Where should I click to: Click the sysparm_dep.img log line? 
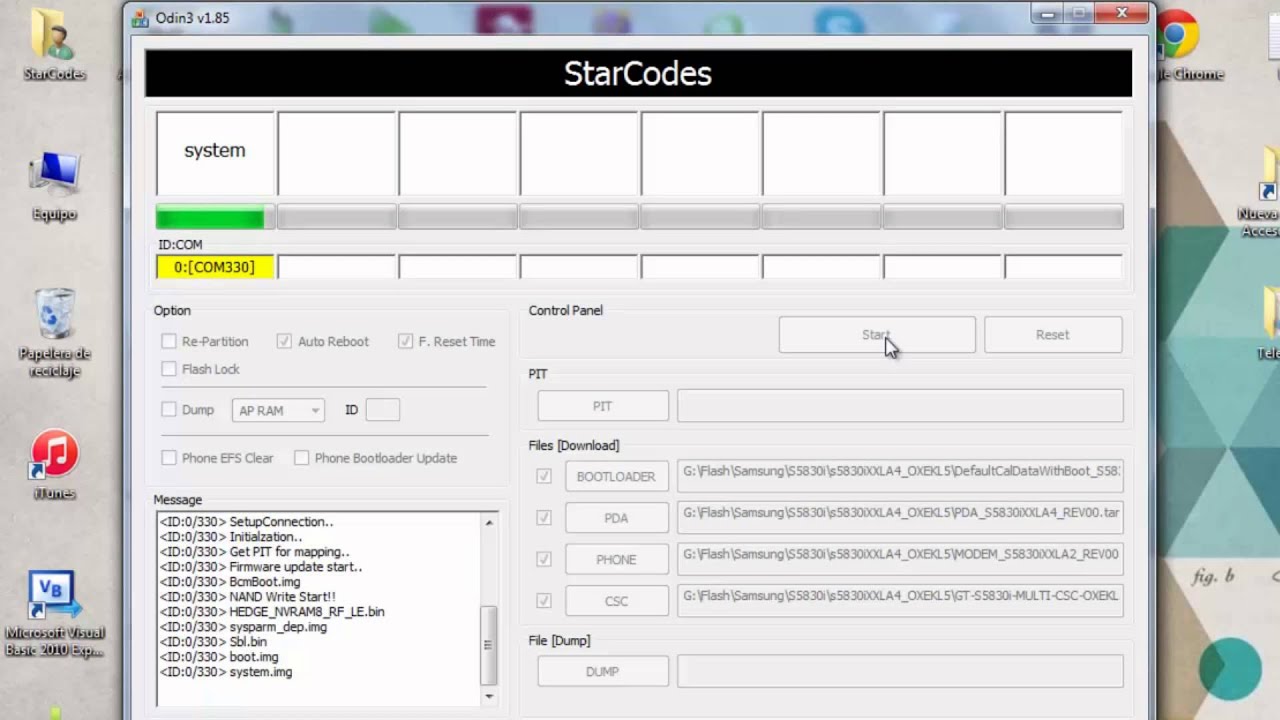click(243, 627)
